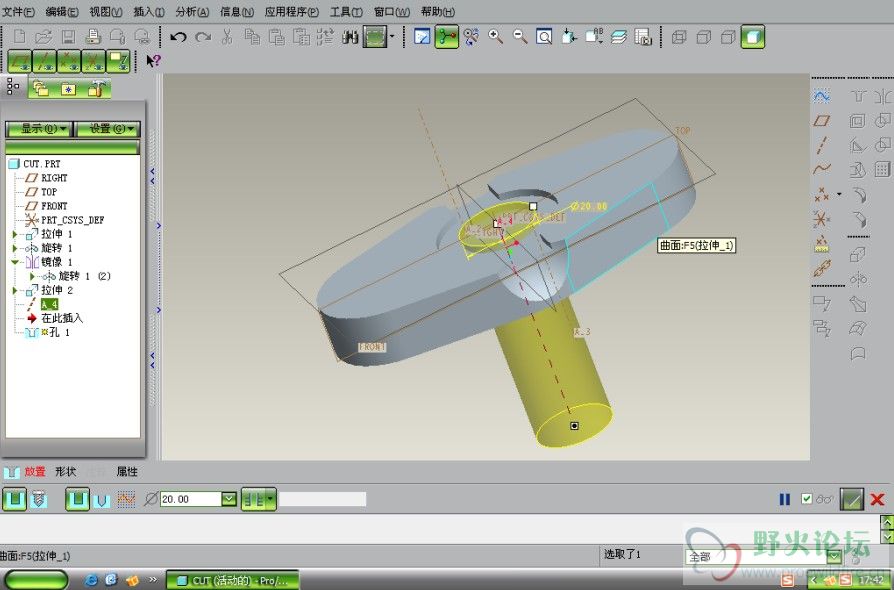Image resolution: width=894 pixels, height=590 pixels.
Task: Click the context help arrow-question icon
Action: point(153,60)
